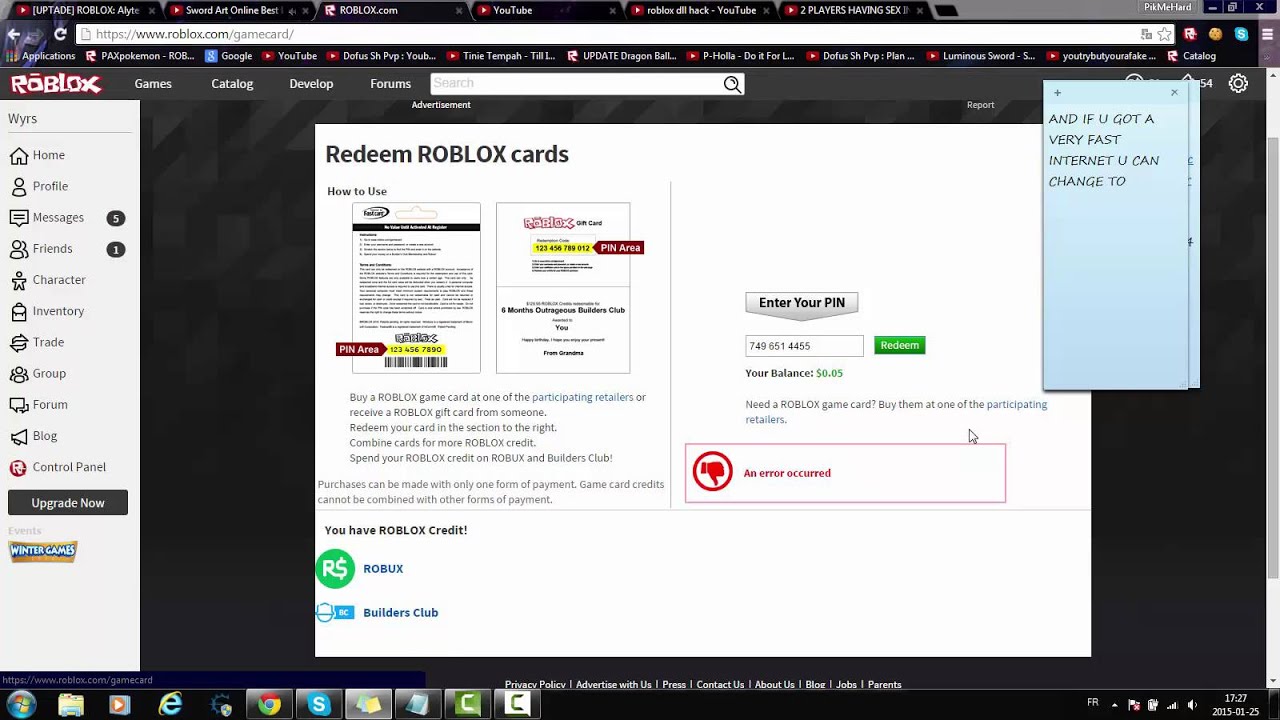Open Internet Explorer from taskbar
This screenshot has height=720, width=1280.
click(x=171, y=705)
